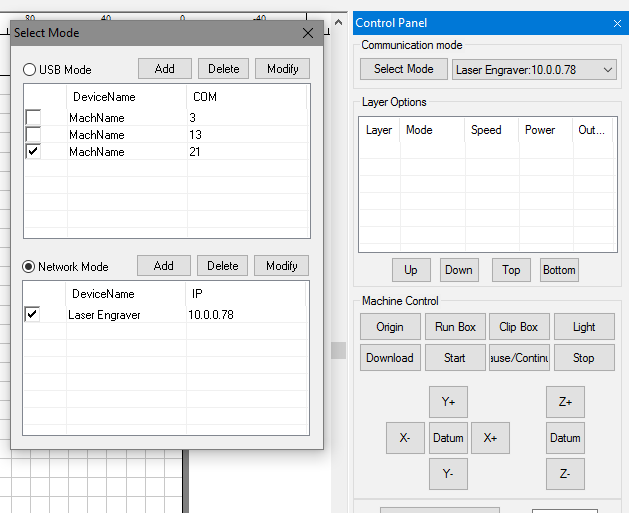This screenshot has width=629, height=513.
Task: Click the Bottom layer button
Action: click(x=559, y=270)
